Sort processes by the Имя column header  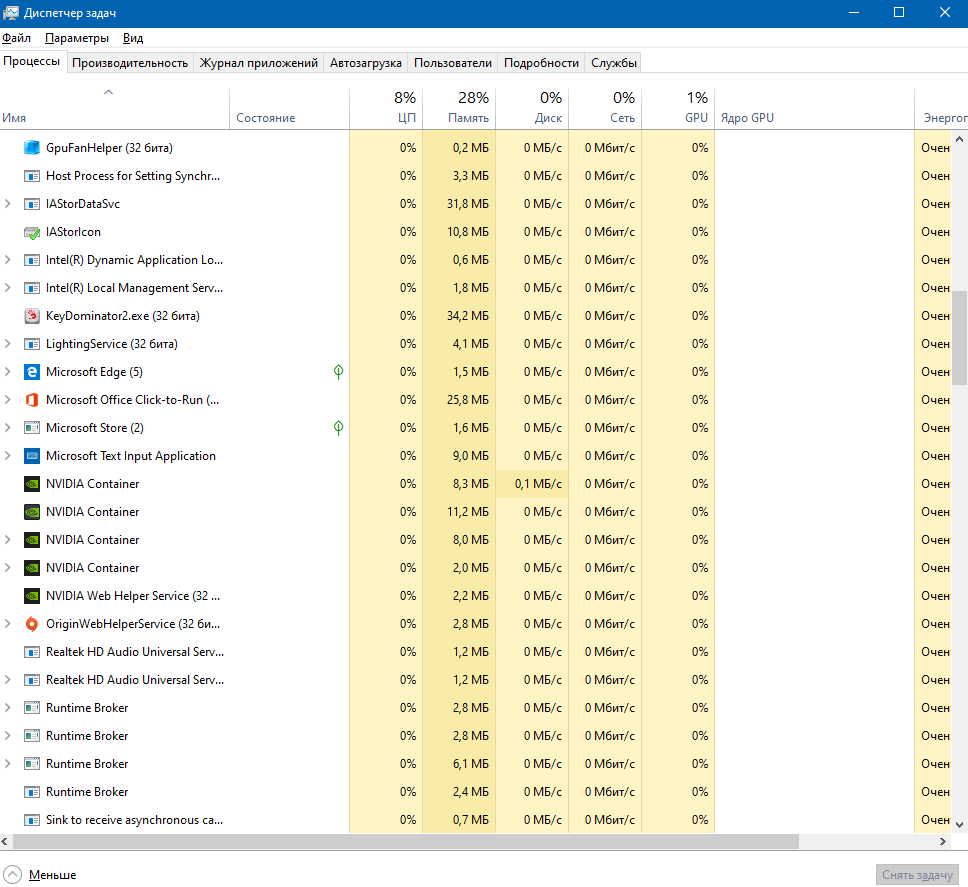(x=115, y=109)
